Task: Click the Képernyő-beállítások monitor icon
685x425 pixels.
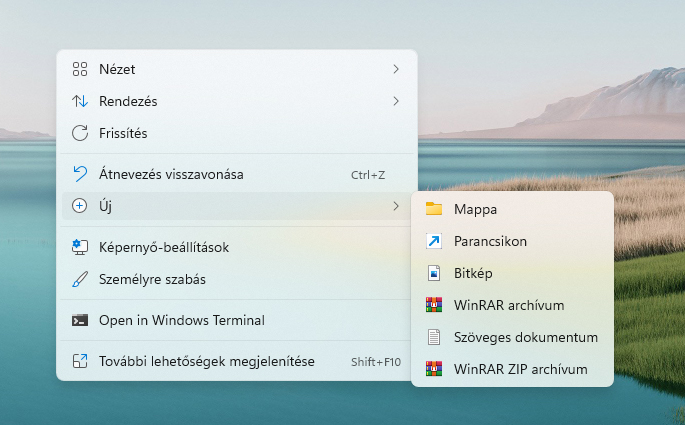Action: tap(81, 247)
